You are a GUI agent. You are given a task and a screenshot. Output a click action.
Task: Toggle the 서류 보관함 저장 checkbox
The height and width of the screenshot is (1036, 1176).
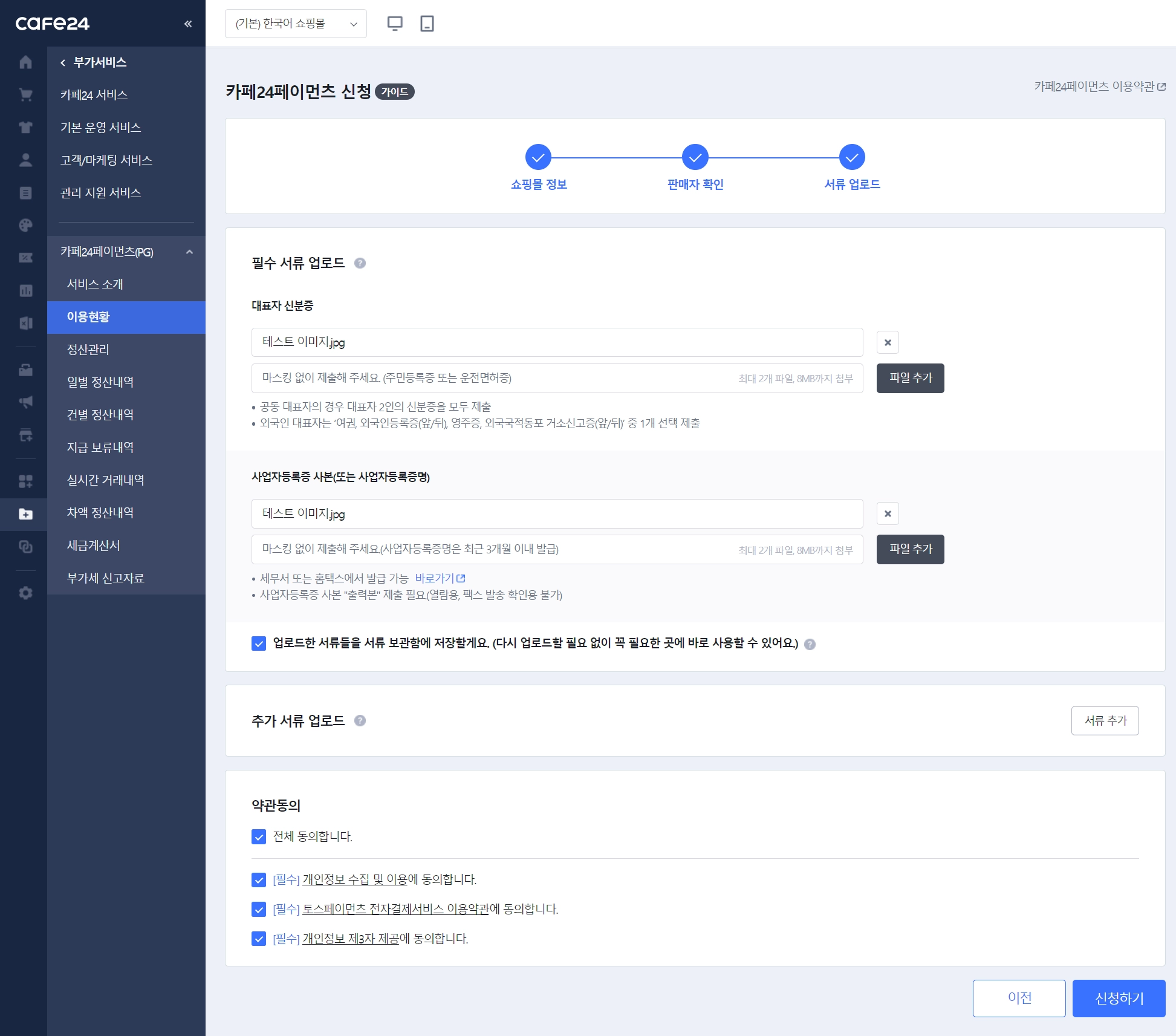(259, 643)
